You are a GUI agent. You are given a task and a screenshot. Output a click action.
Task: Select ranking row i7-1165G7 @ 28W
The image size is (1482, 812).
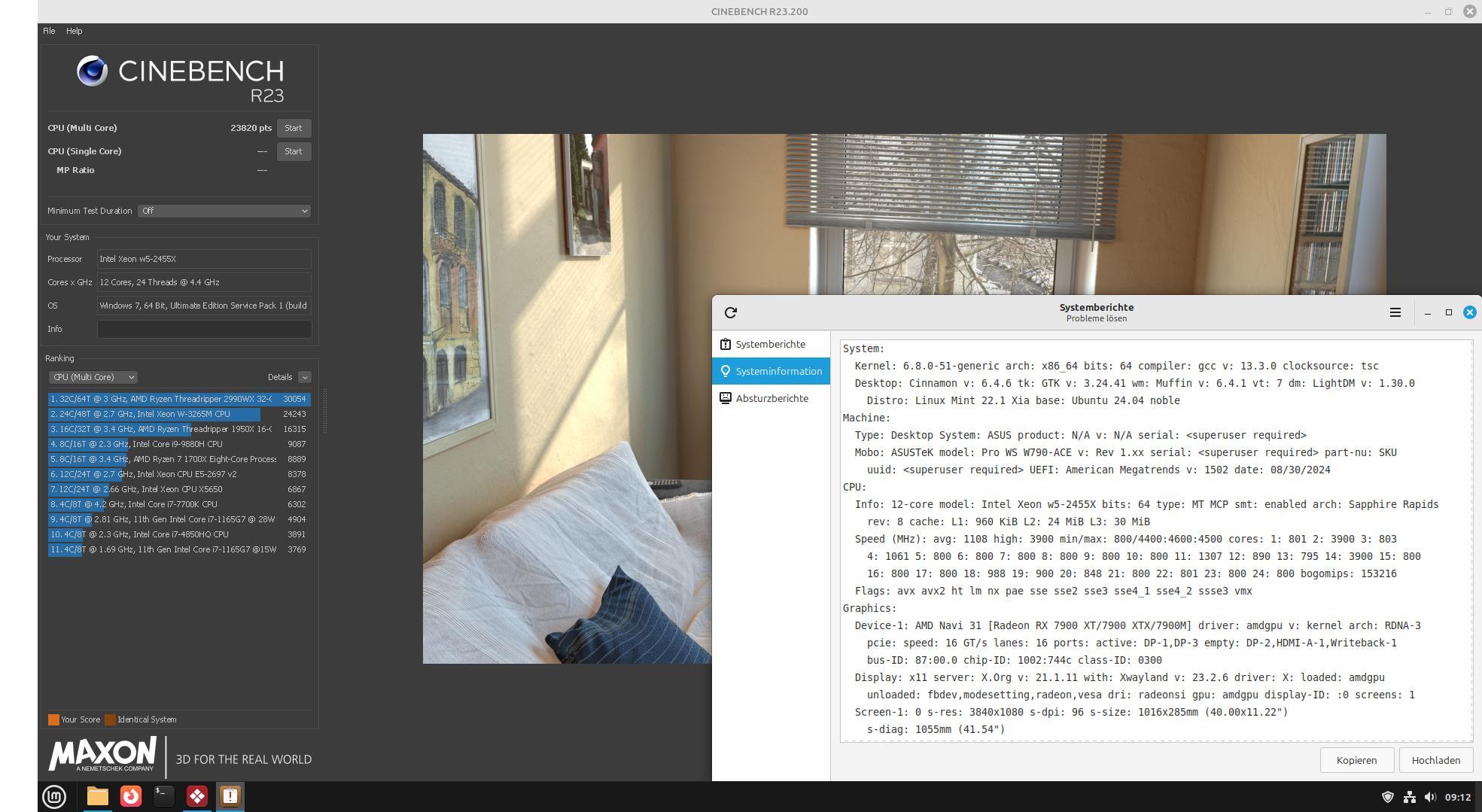pos(179,519)
